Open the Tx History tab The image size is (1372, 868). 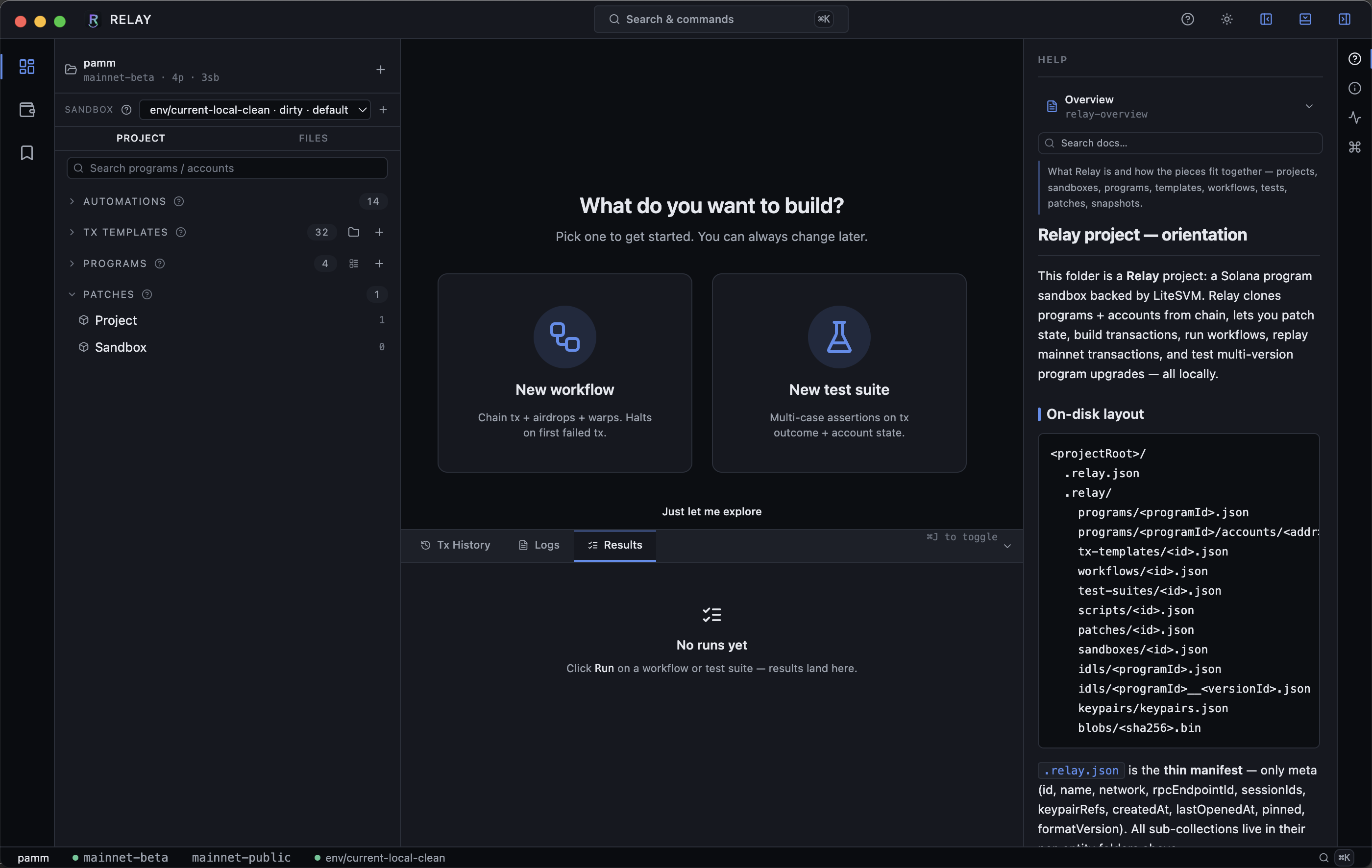(x=455, y=545)
